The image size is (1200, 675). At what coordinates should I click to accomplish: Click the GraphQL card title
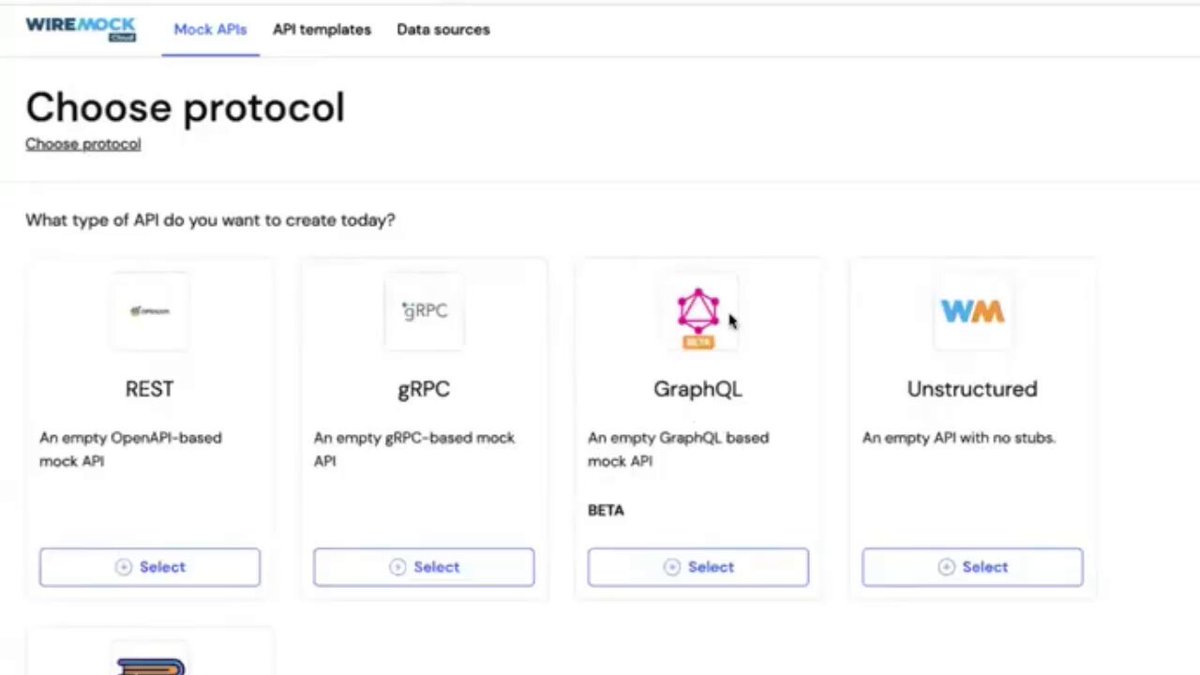698,389
